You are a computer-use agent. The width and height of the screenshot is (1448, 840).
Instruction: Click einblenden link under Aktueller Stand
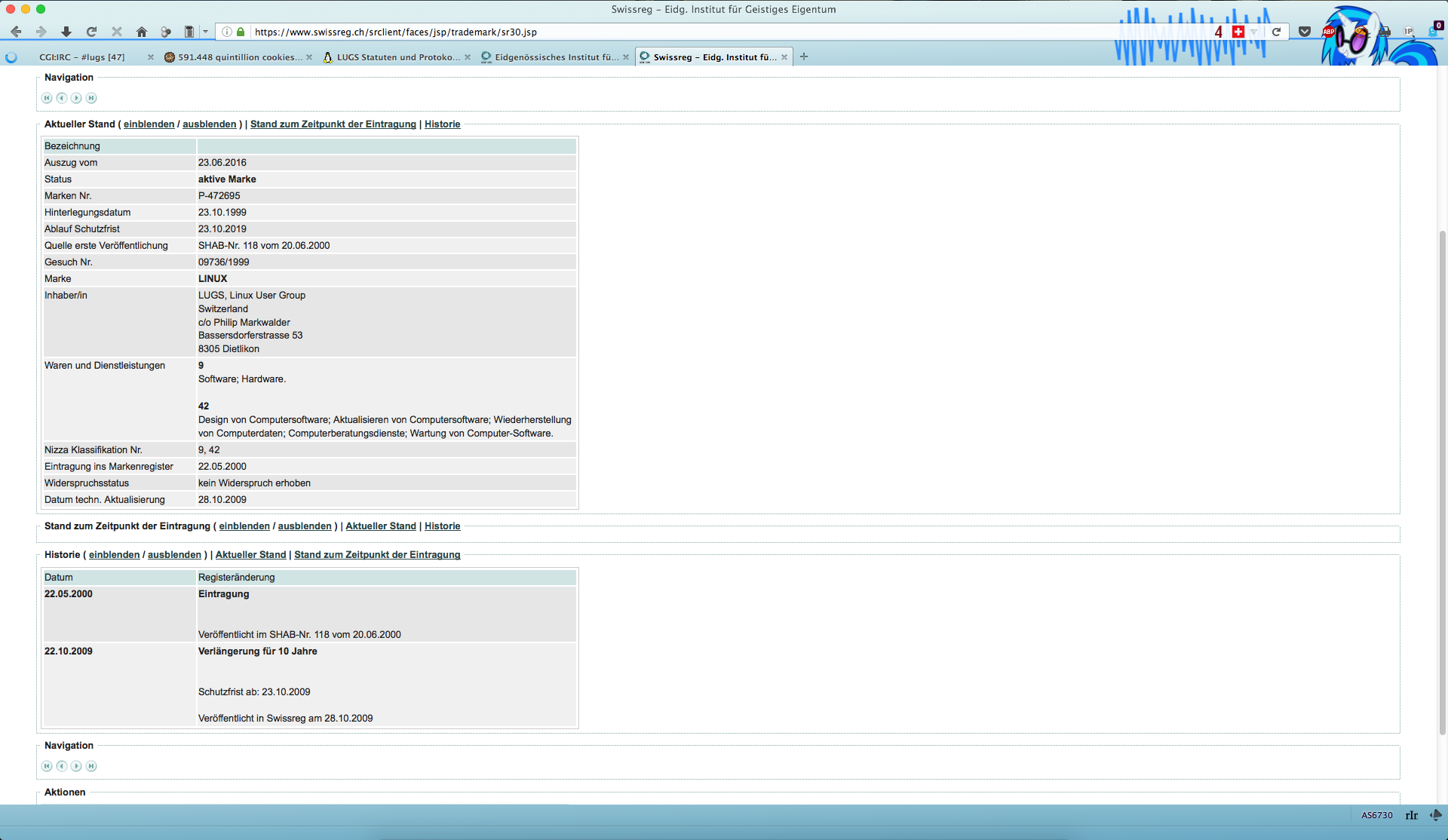coord(149,124)
